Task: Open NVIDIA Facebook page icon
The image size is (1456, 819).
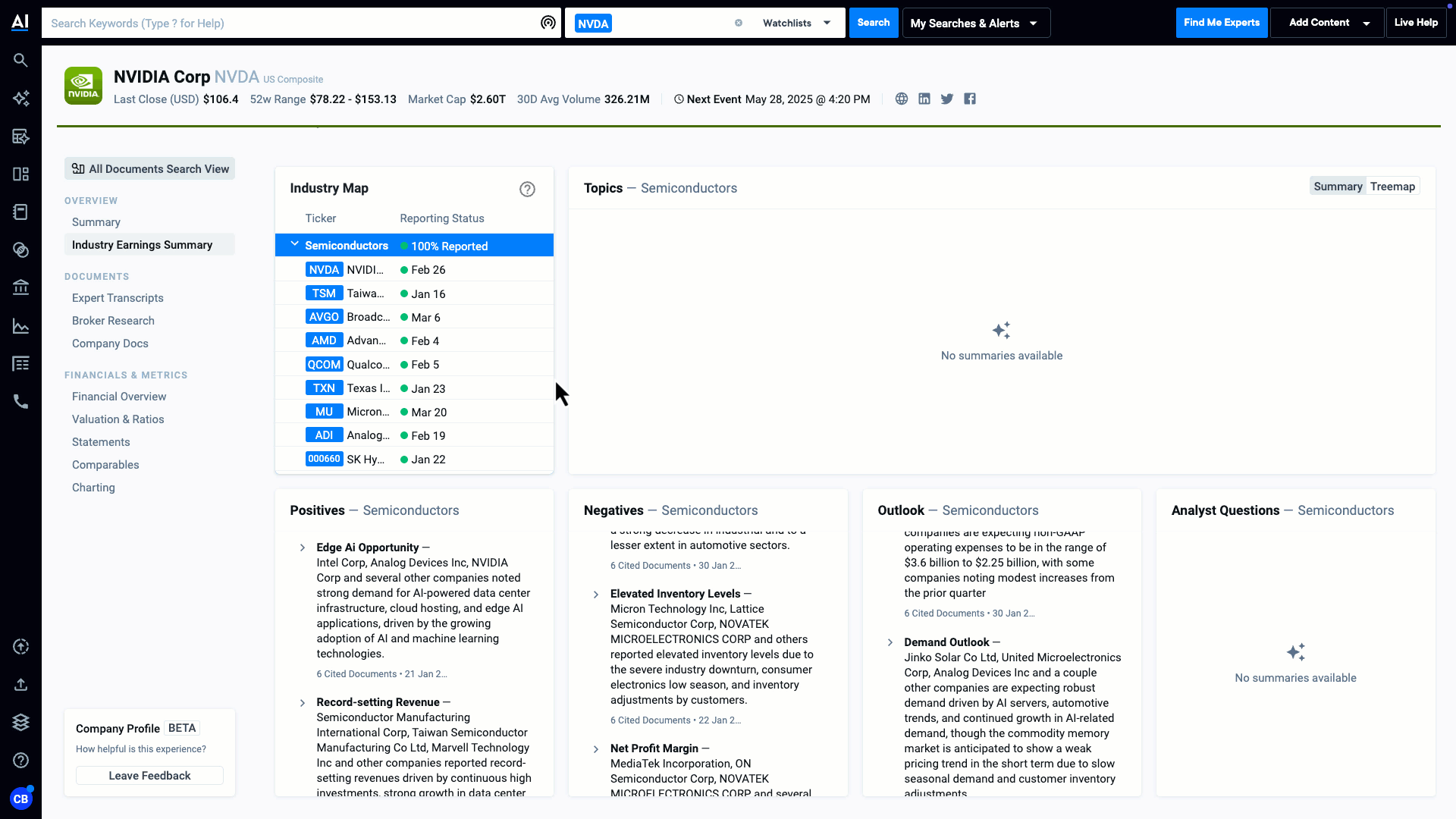Action: click(x=969, y=99)
